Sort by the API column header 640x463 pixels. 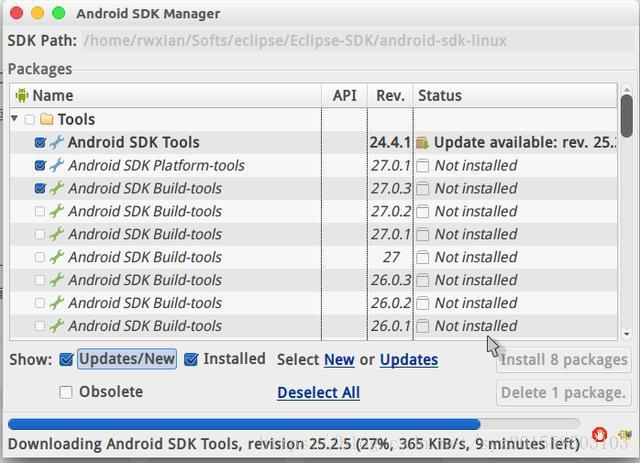pyautogui.click(x=344, y=96)
